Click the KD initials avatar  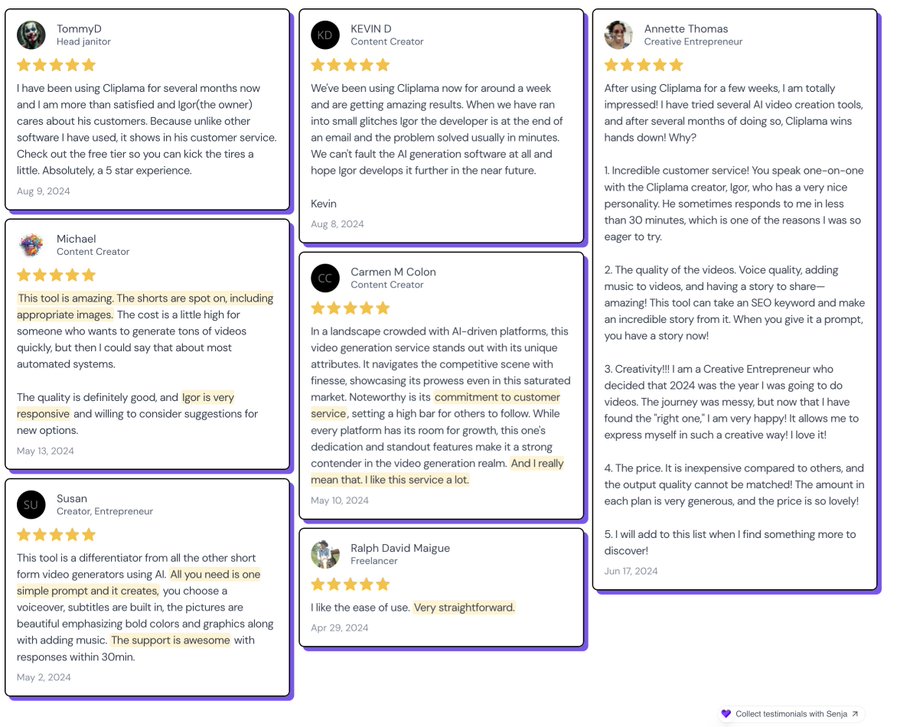(325, 35)
